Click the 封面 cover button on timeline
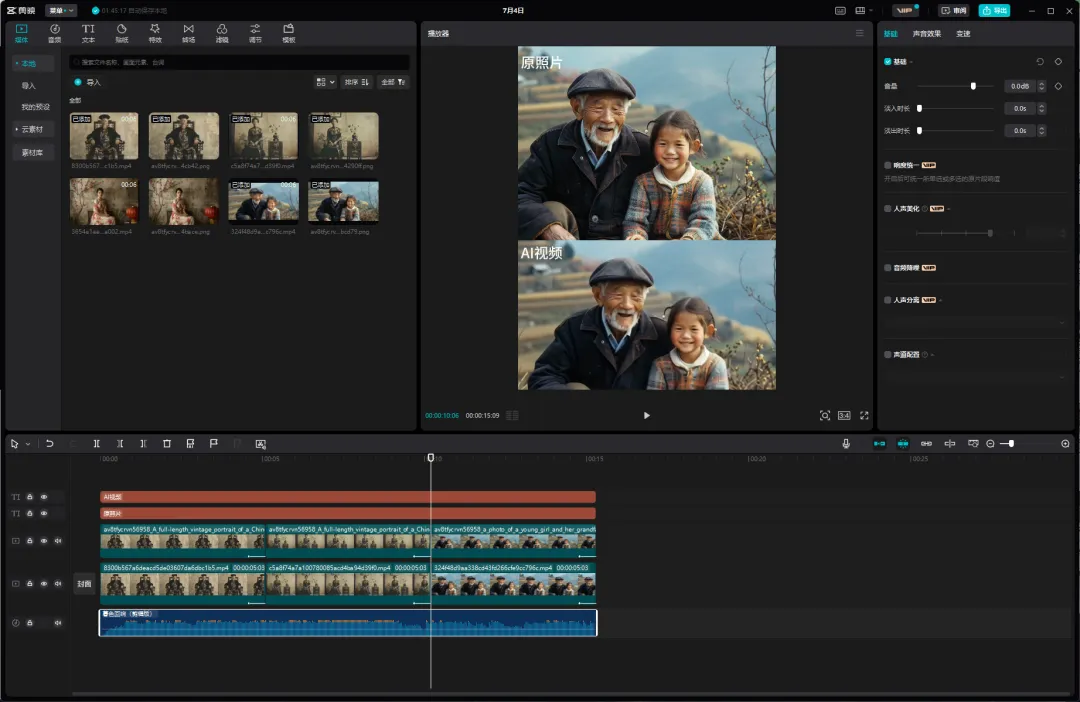Viewport: 1080px width, 702px height. click(84, 584)
